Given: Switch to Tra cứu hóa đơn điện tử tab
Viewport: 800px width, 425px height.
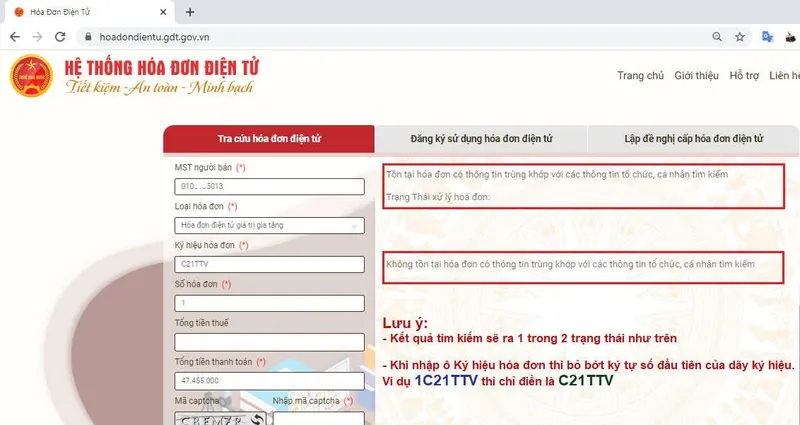Looking at the screenshot, I should pyautogui.click(x=269, y=139).
